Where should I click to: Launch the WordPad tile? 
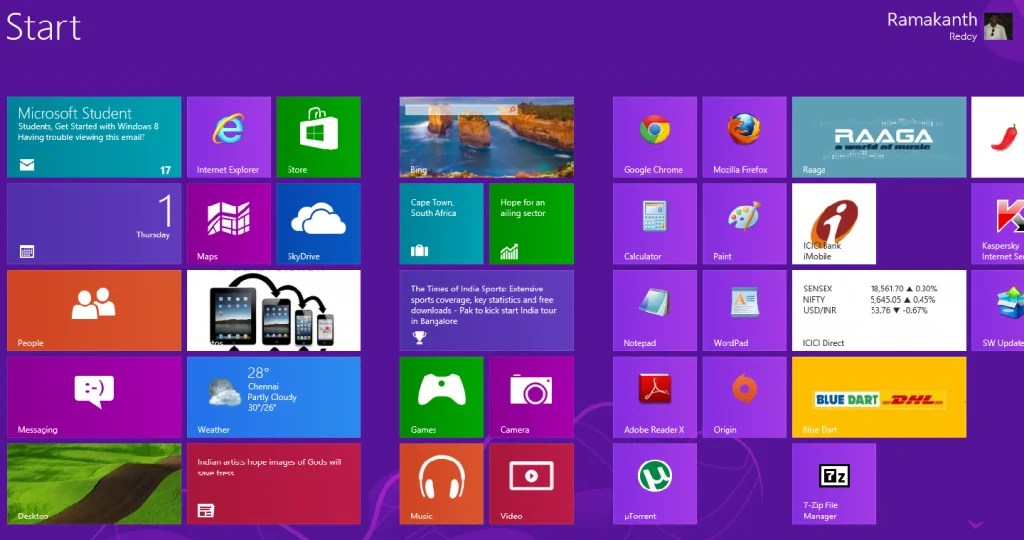point(744,310)
